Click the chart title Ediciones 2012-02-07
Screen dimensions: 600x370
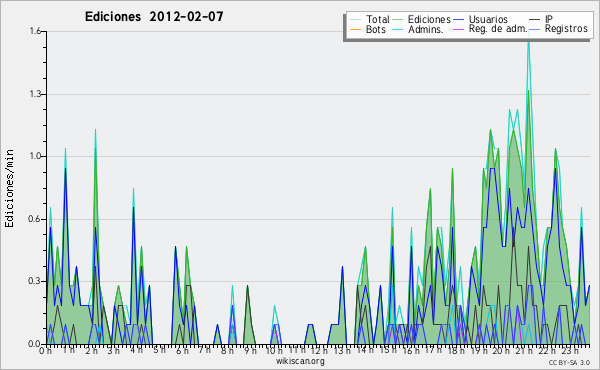pos(154,17)
